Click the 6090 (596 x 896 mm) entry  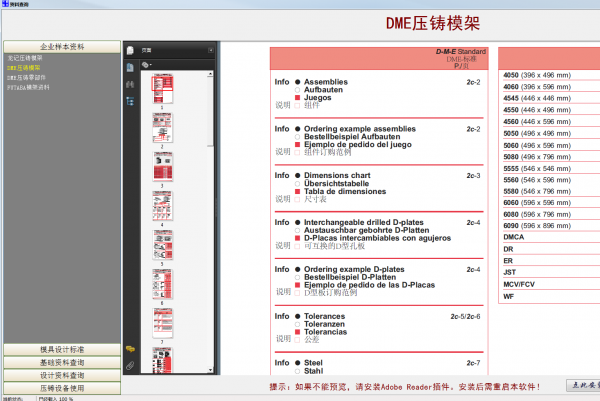[x=537, y=226]
